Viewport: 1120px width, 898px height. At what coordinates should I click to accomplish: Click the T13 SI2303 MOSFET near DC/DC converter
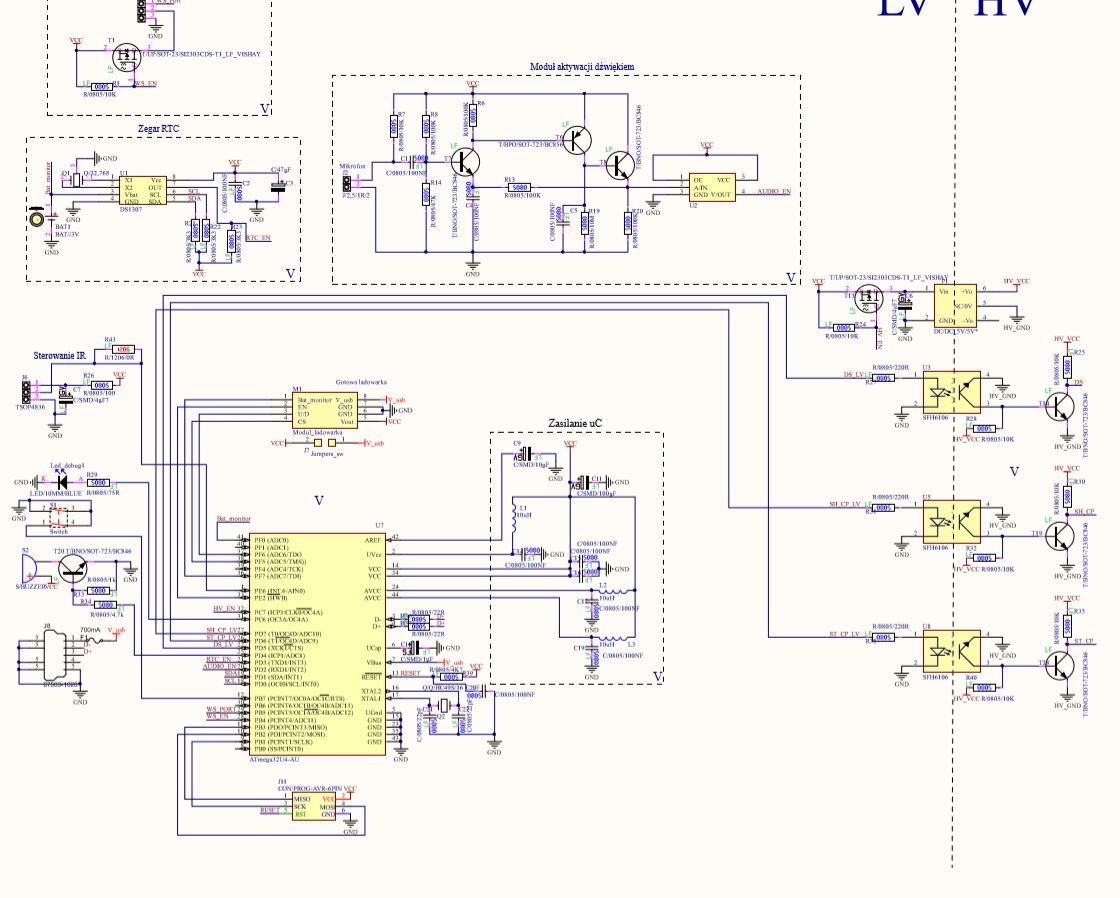tap(869, 297)
